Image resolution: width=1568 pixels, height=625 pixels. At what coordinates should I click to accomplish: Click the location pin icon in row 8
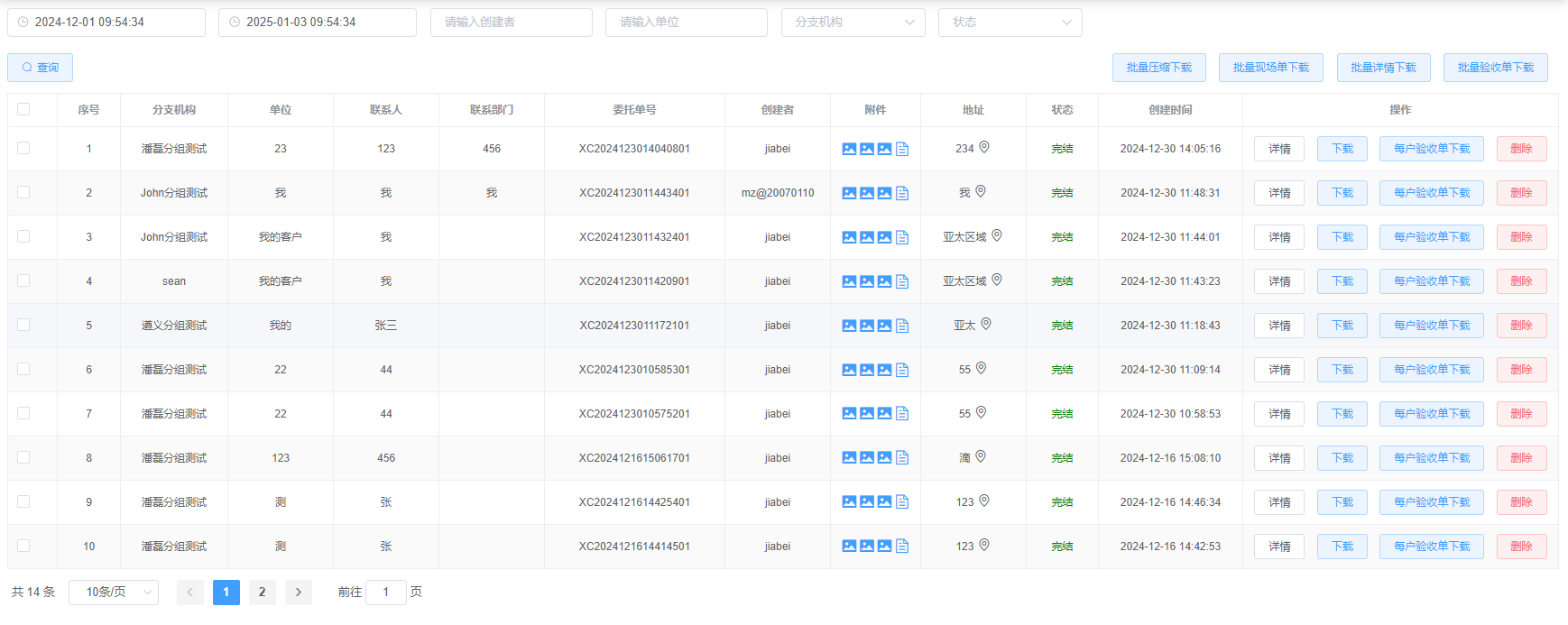[981, 457]
